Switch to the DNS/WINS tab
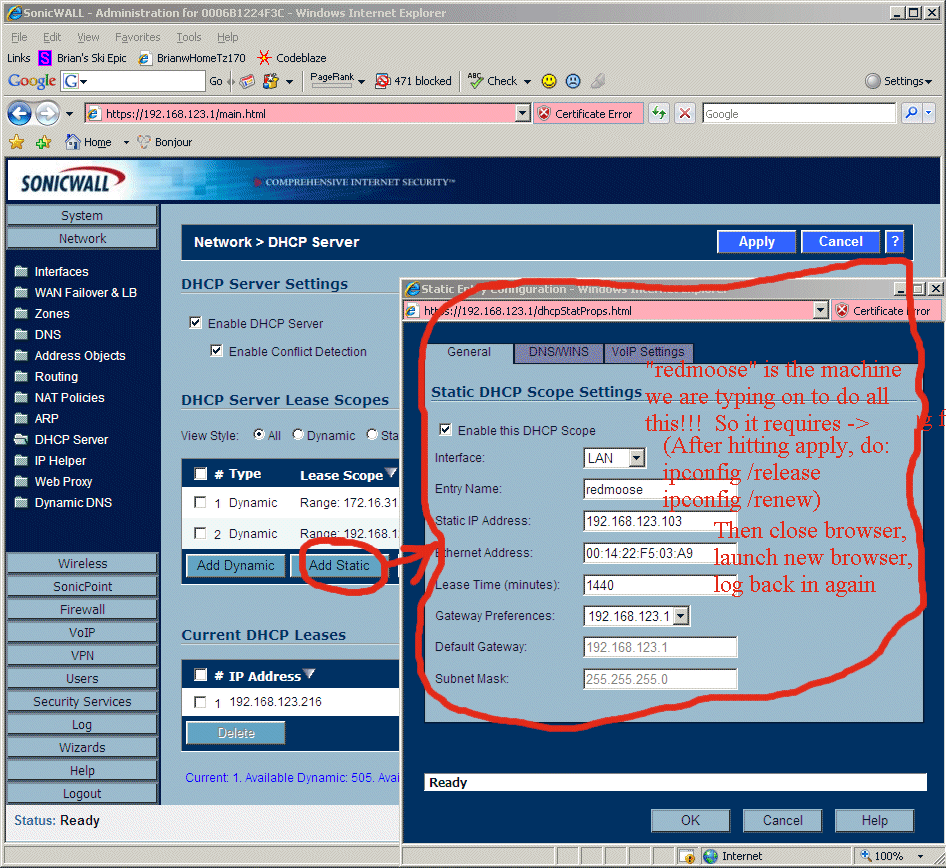This screenshot has width=946, height=868. coord(559,352)
